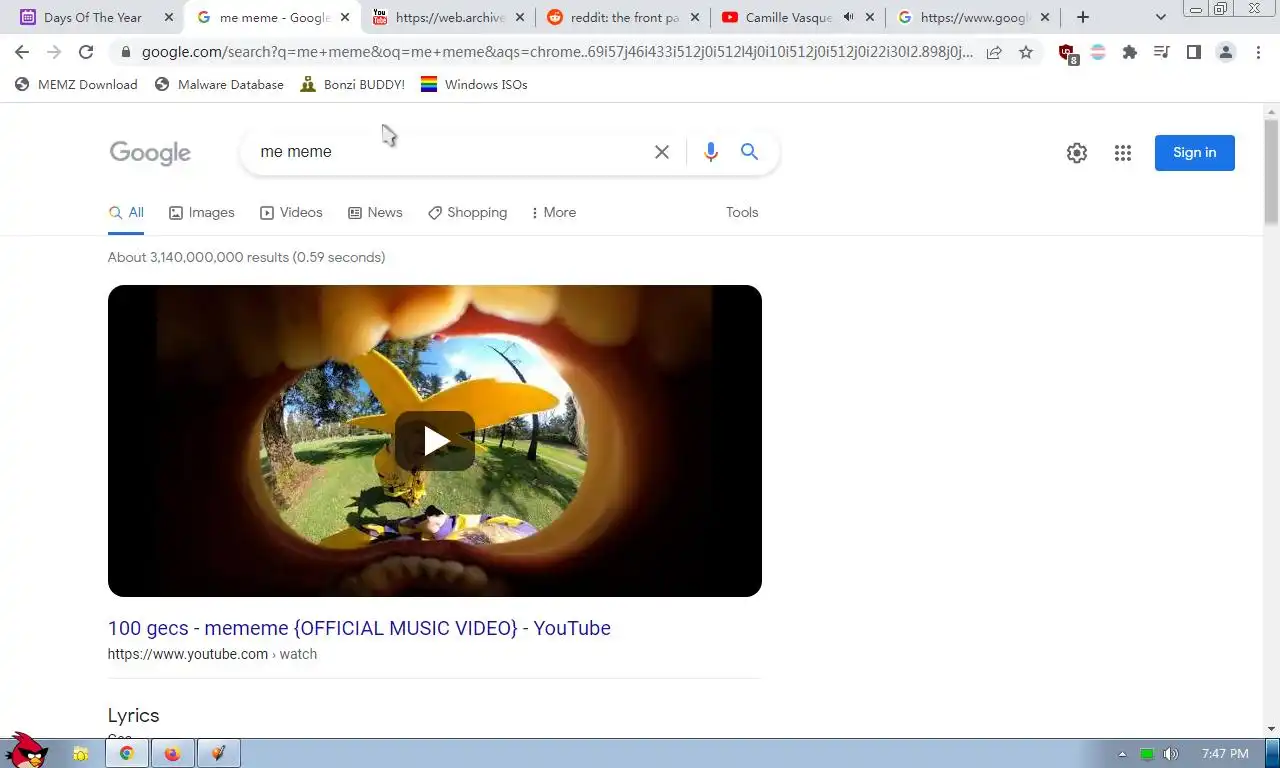The width and height of the screenshot is (1280, 768).
Task: Select the All results tab
Action: [126, 213]
